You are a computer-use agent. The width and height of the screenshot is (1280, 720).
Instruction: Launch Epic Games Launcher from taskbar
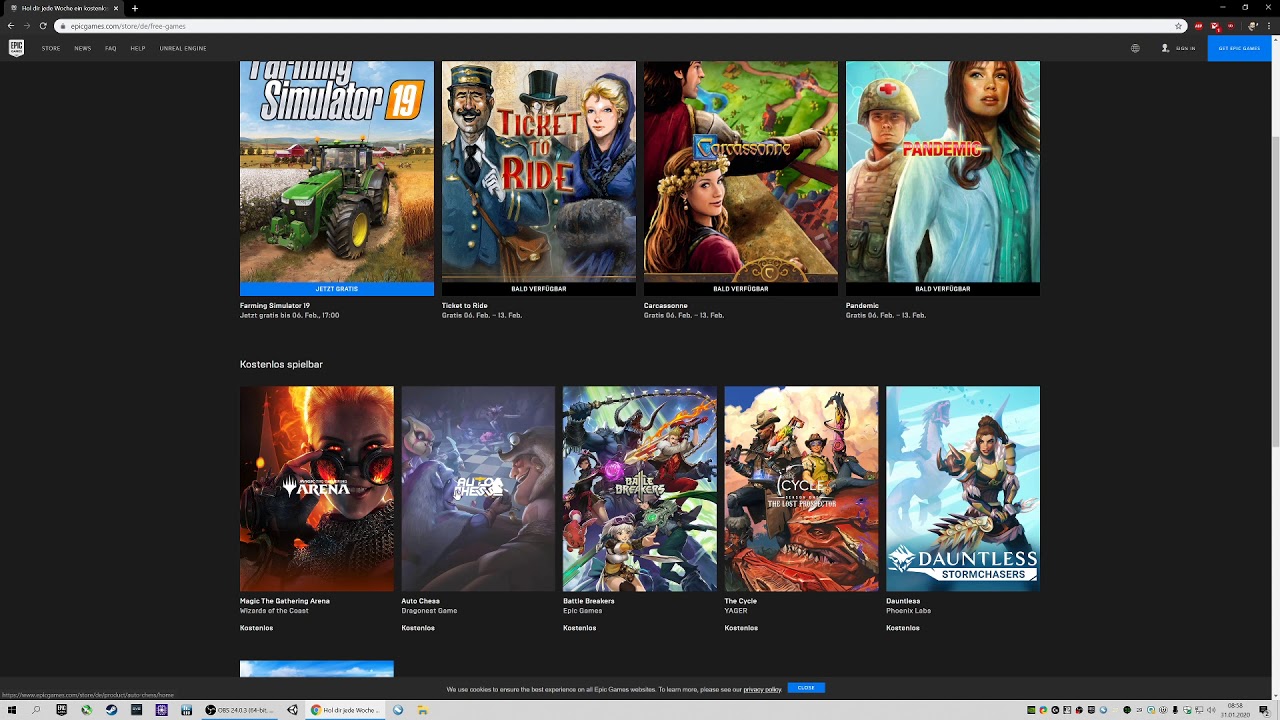coord(61,710)
